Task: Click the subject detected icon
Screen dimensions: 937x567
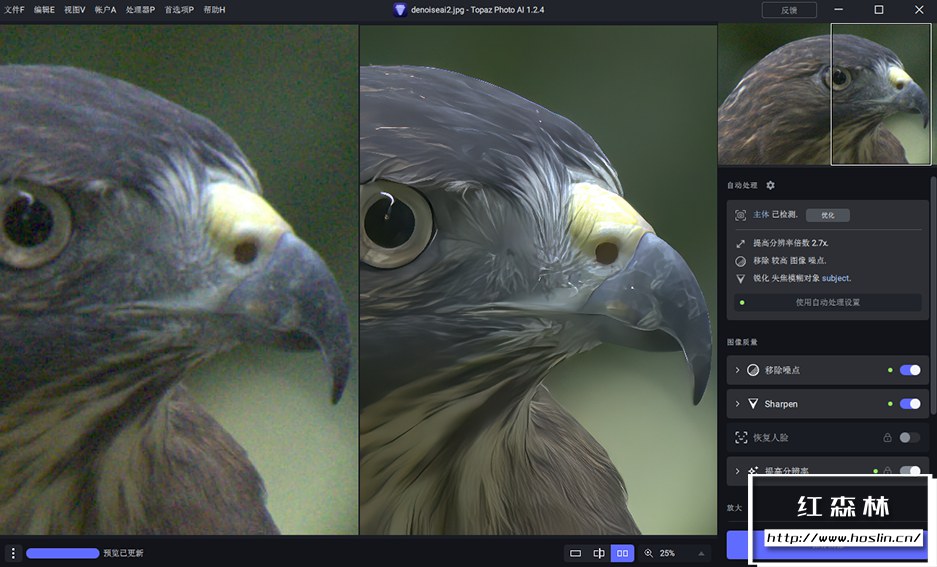Action: tap(740, 215)
